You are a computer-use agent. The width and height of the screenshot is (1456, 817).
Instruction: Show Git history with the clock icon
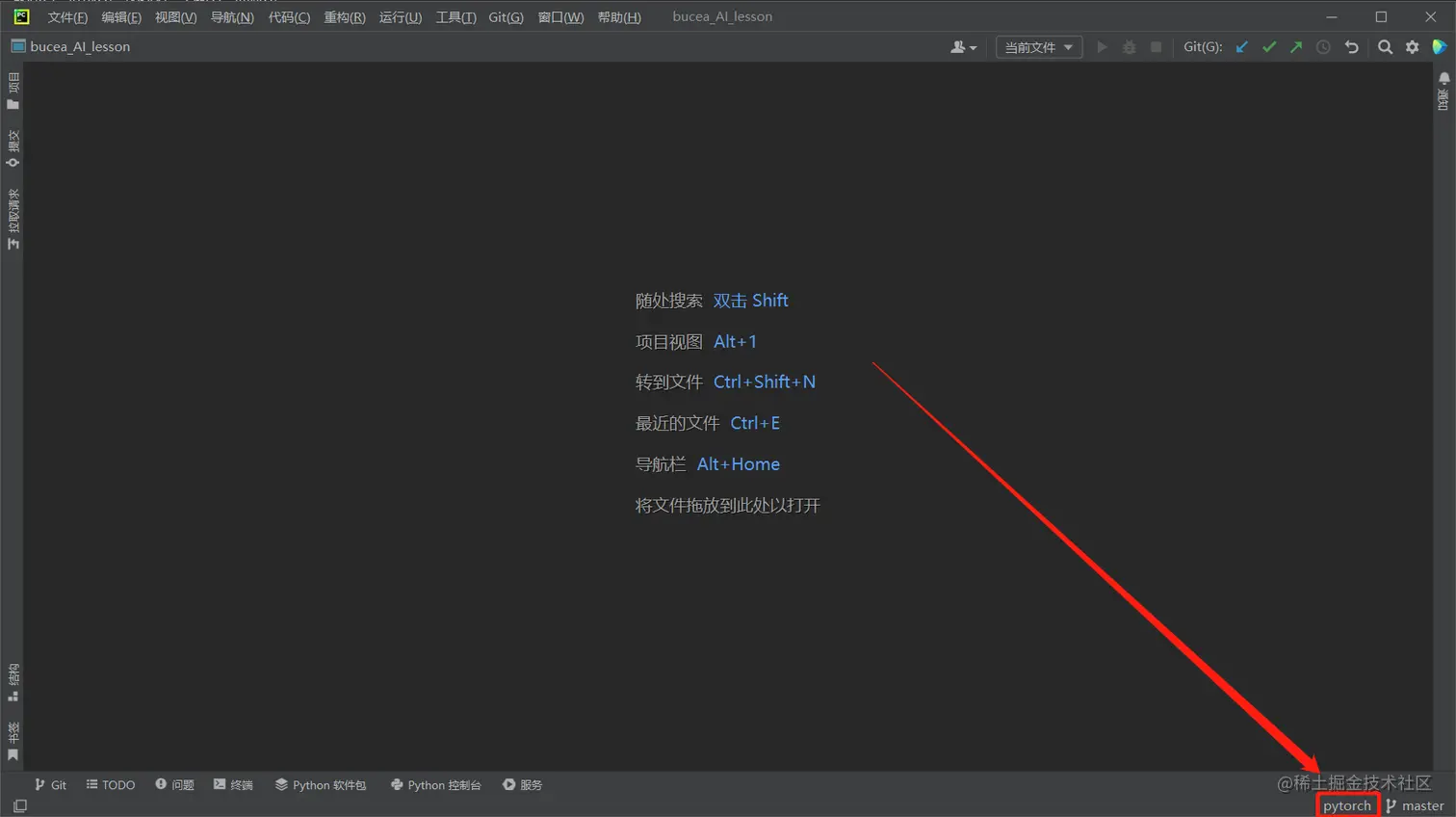1323,47
